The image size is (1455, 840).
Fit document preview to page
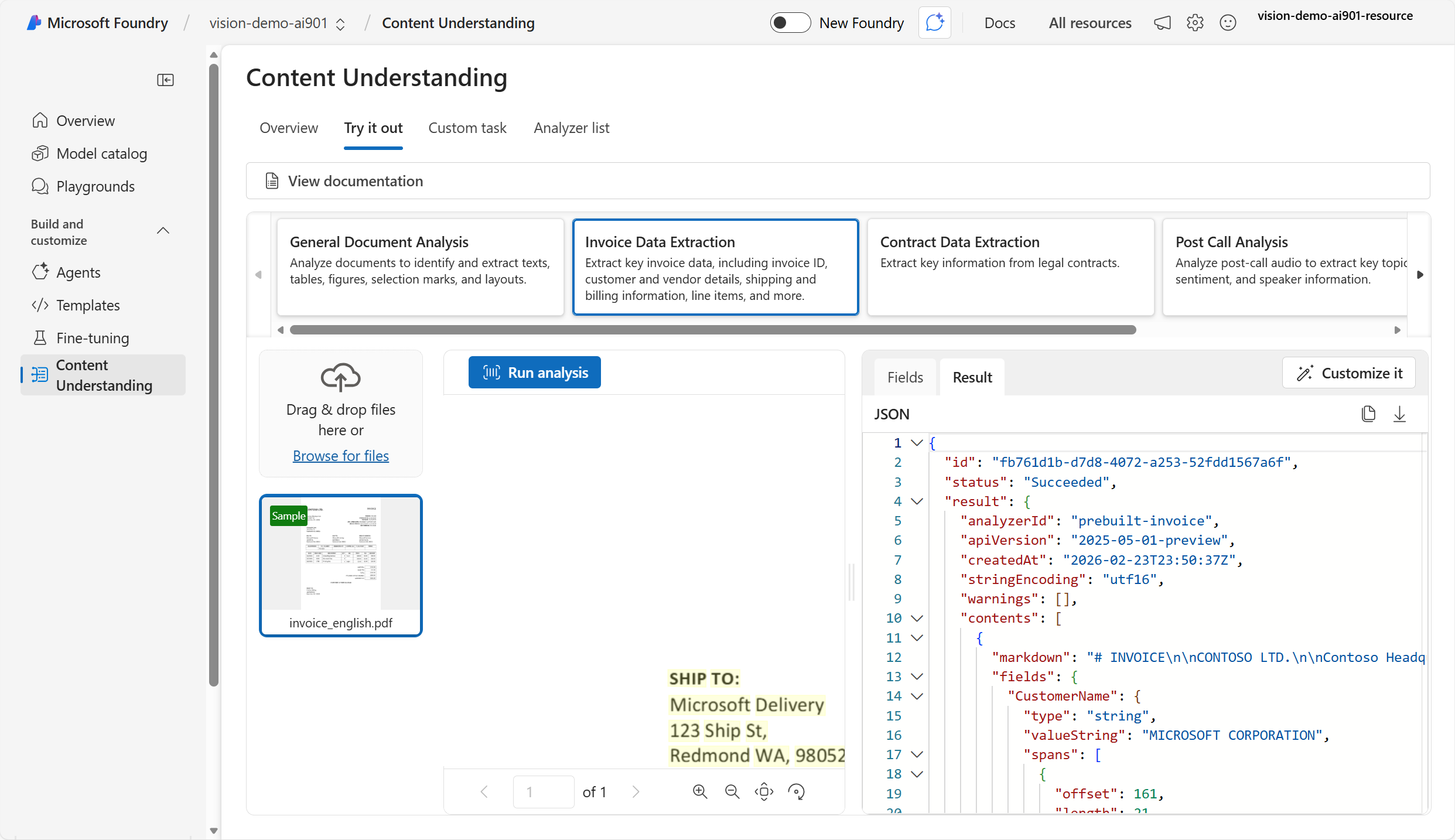click(x=764, y=791)
